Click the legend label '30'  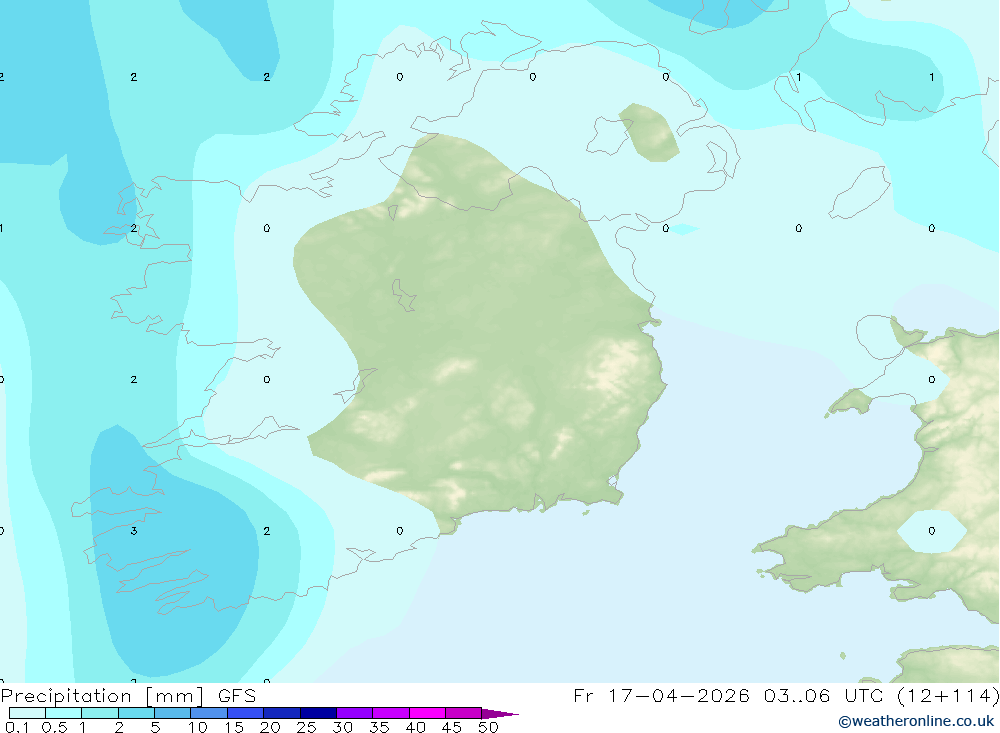[x=342, y=727]
